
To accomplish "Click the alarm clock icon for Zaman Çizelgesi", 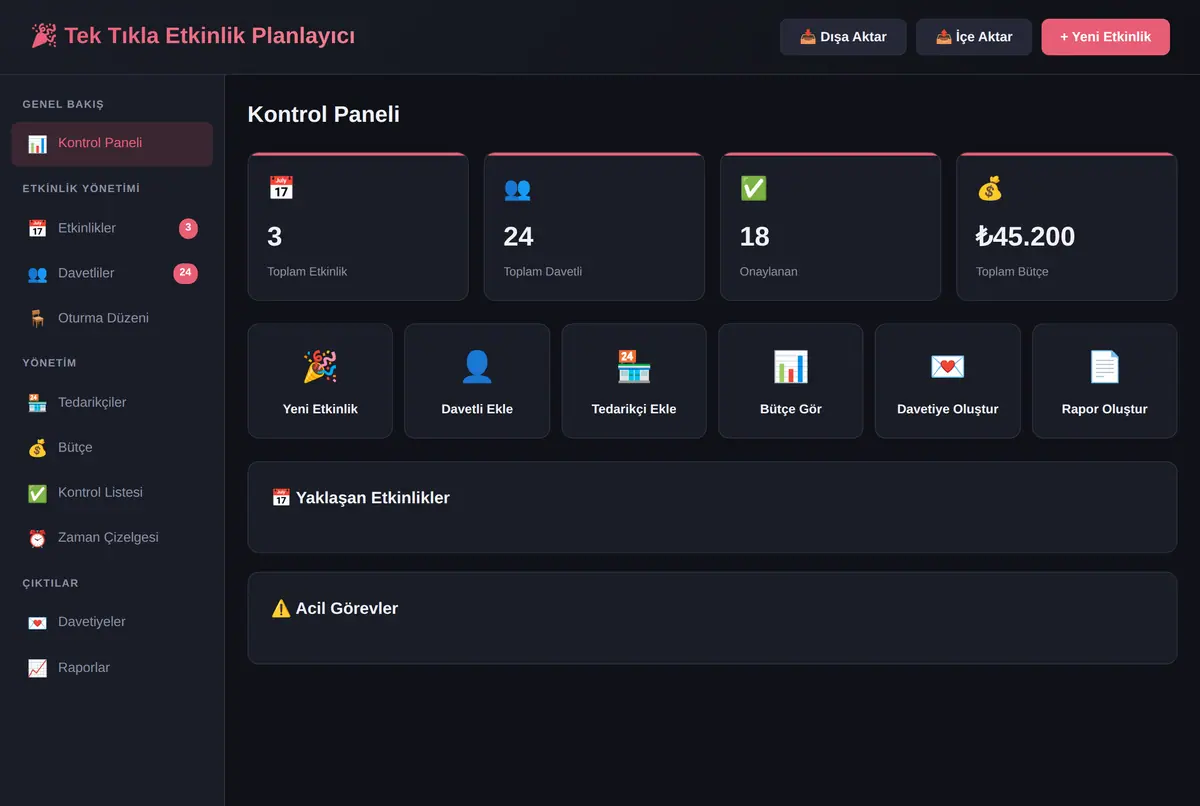I will (37, 538).
